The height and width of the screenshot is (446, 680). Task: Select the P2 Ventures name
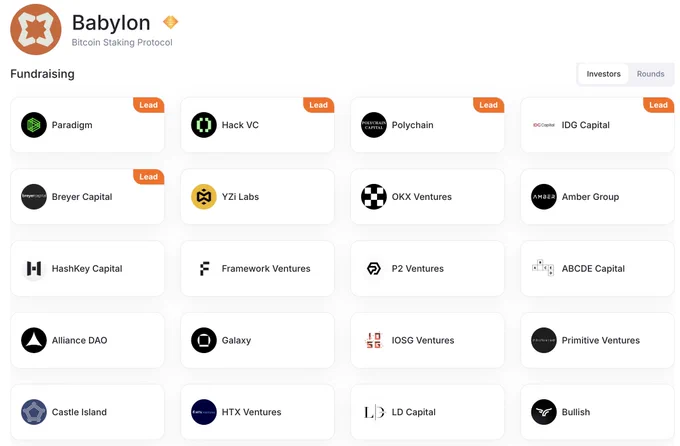pyautogui.click(x=418, y=269)
